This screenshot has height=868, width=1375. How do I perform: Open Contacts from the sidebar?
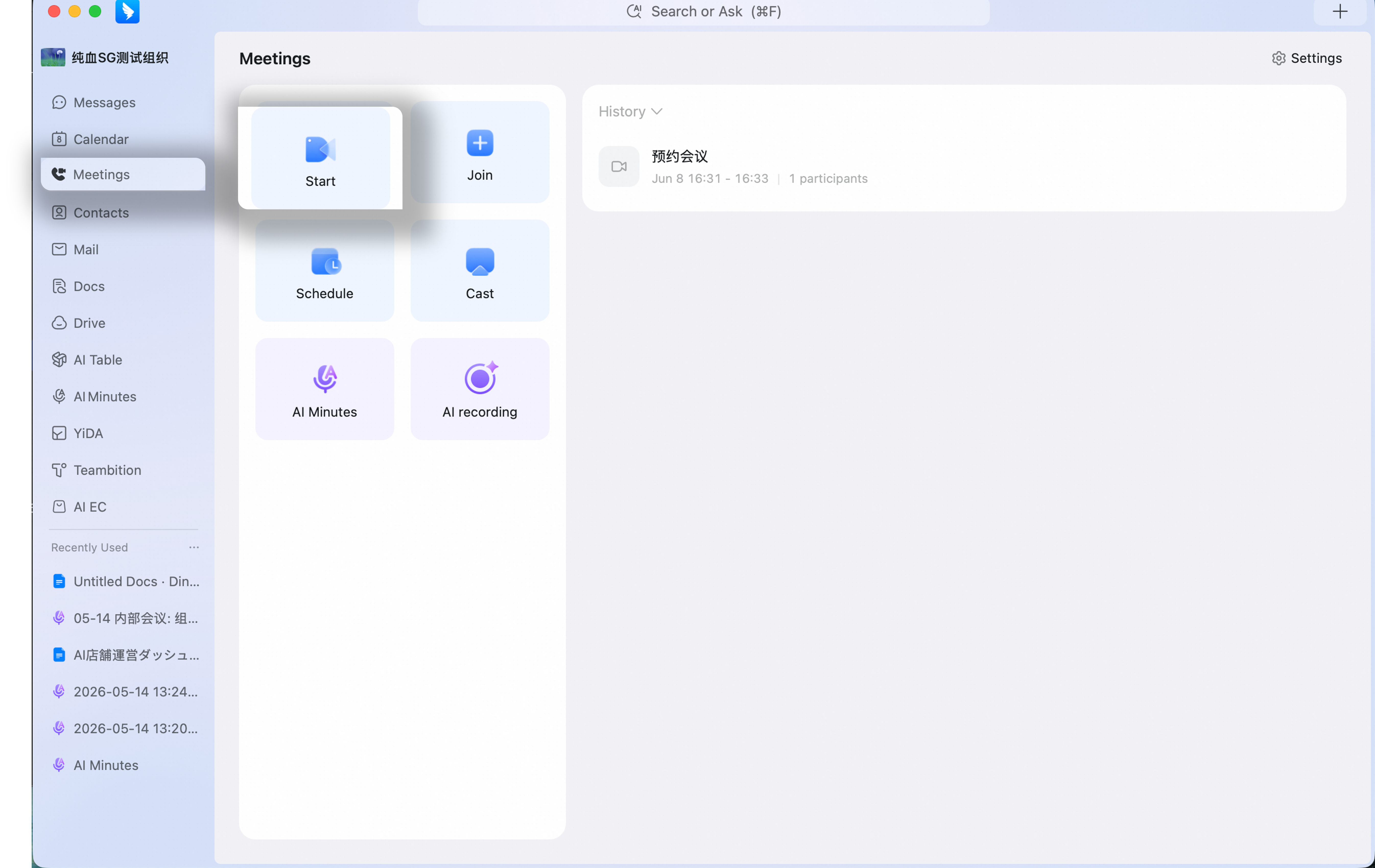click(123, 212)
